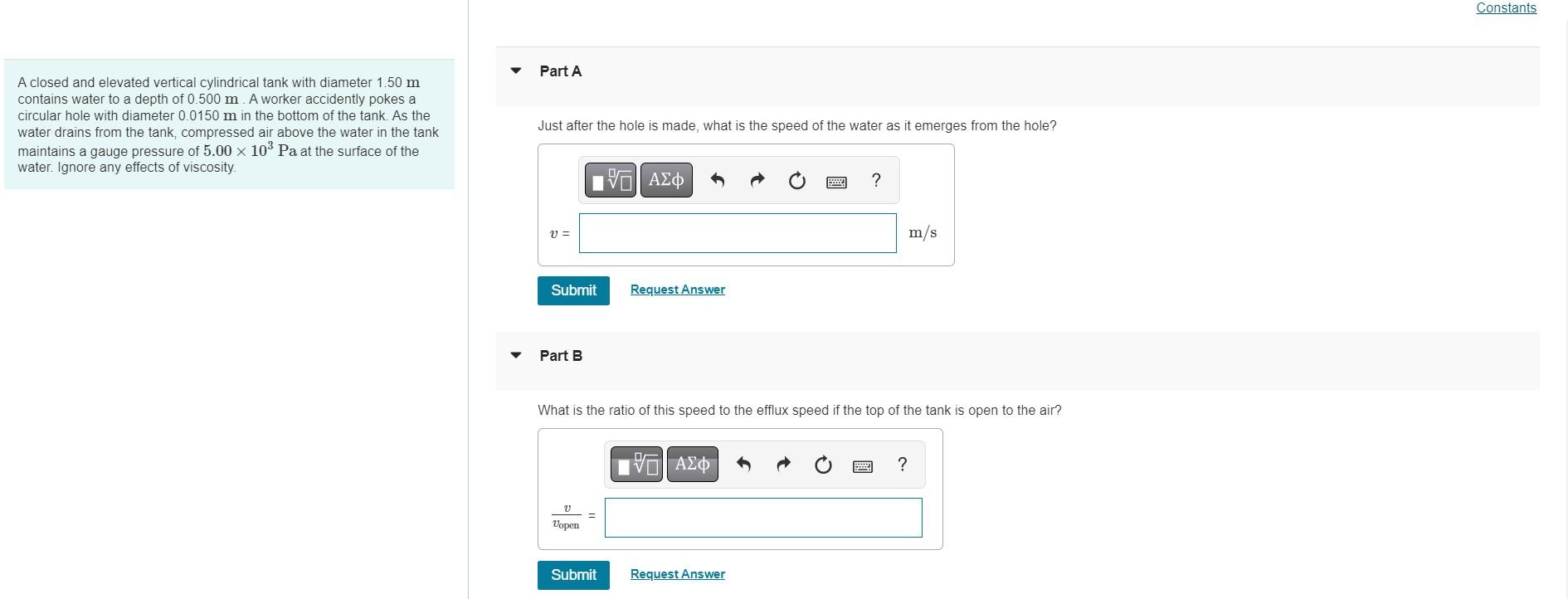This screenshot has width=1568, height=599.
Task: Focus the speed v answer input
Action: [x=738, y=233]
